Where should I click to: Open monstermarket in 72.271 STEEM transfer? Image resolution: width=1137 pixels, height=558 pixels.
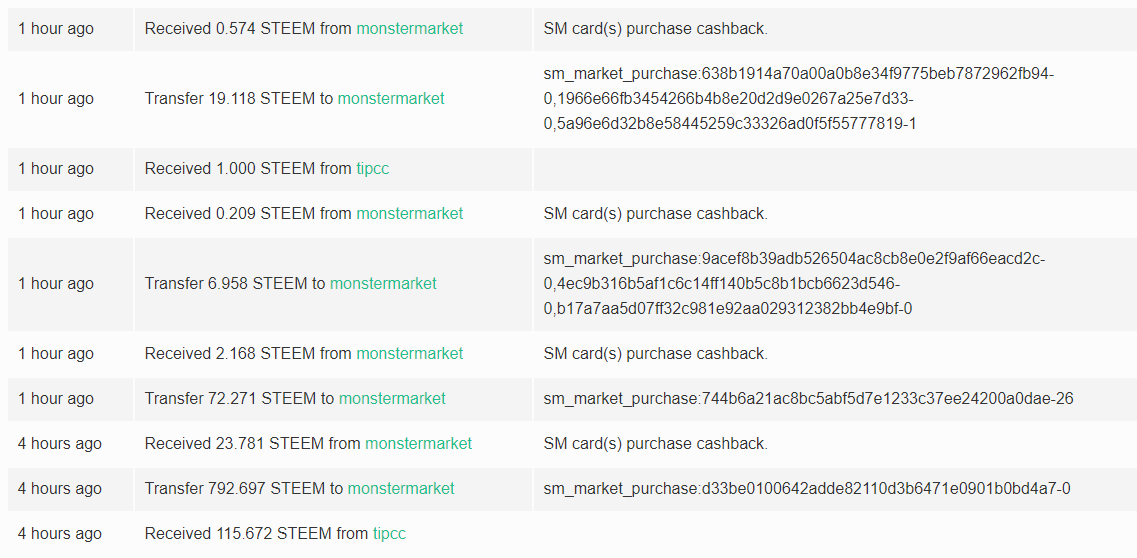click(392, 399)
